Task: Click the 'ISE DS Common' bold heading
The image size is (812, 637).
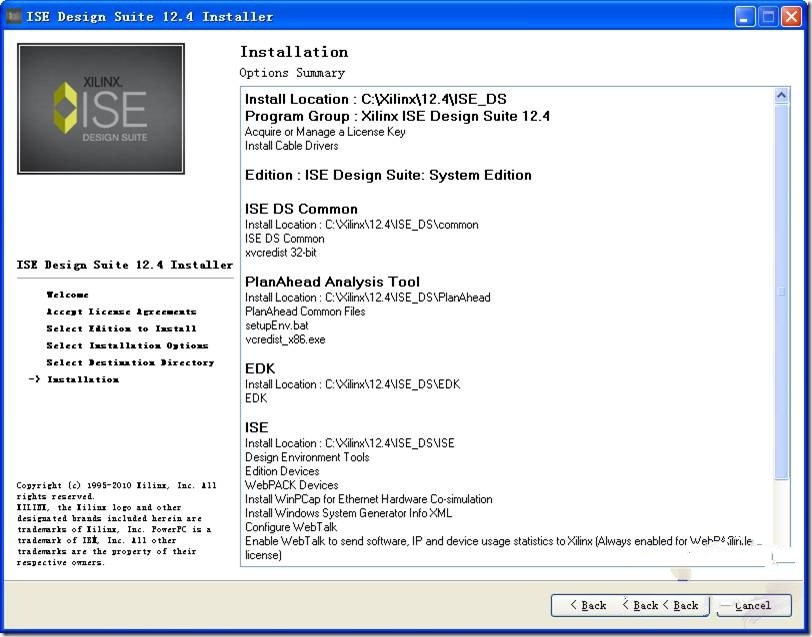Action: 301,209
